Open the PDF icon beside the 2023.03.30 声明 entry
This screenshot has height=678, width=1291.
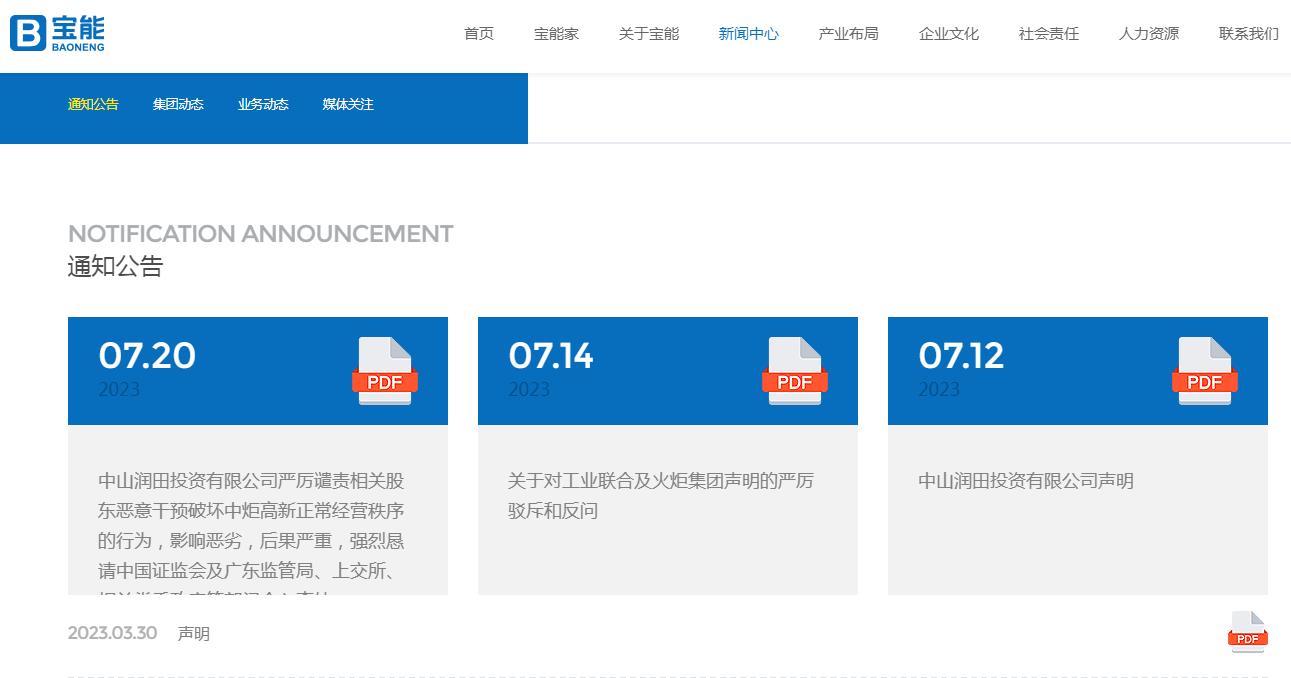(1246, 632)
